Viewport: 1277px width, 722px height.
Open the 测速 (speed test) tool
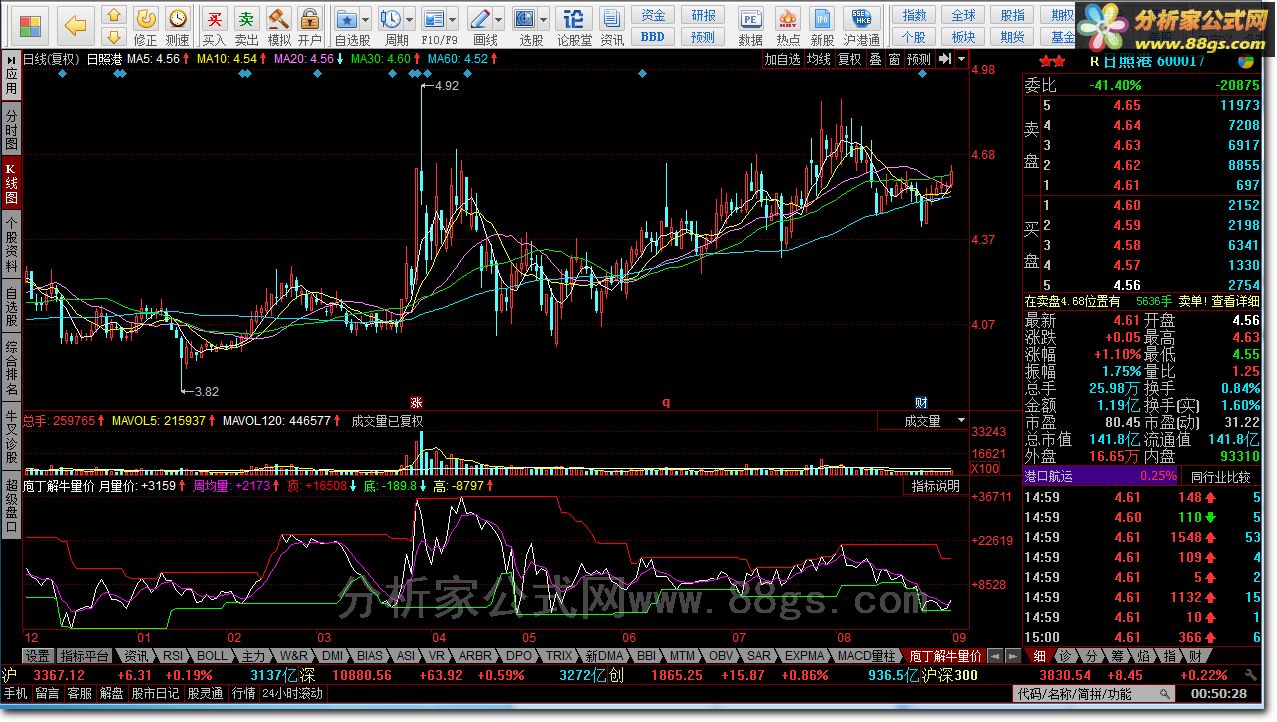[x=177, y=26]
